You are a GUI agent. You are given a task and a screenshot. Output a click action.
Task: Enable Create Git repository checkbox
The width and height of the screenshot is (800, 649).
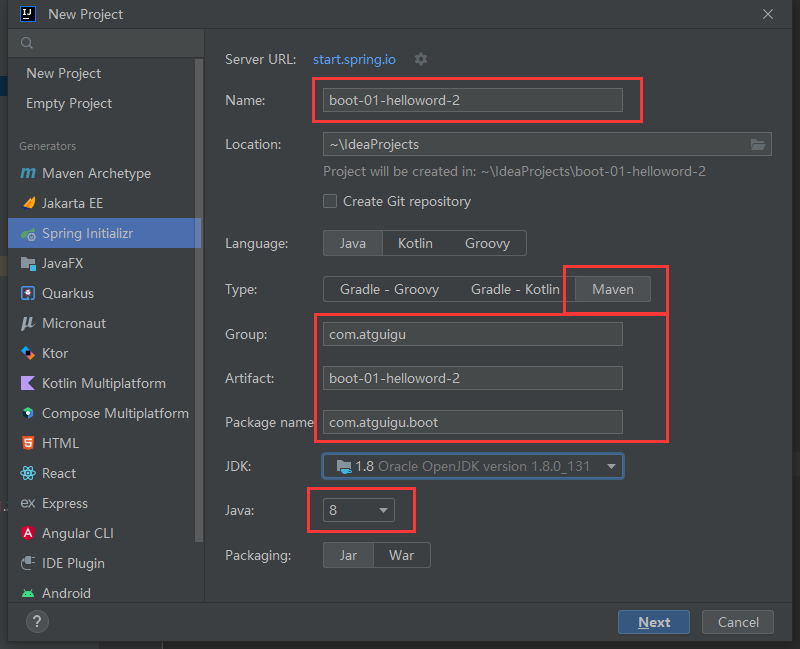330,201
